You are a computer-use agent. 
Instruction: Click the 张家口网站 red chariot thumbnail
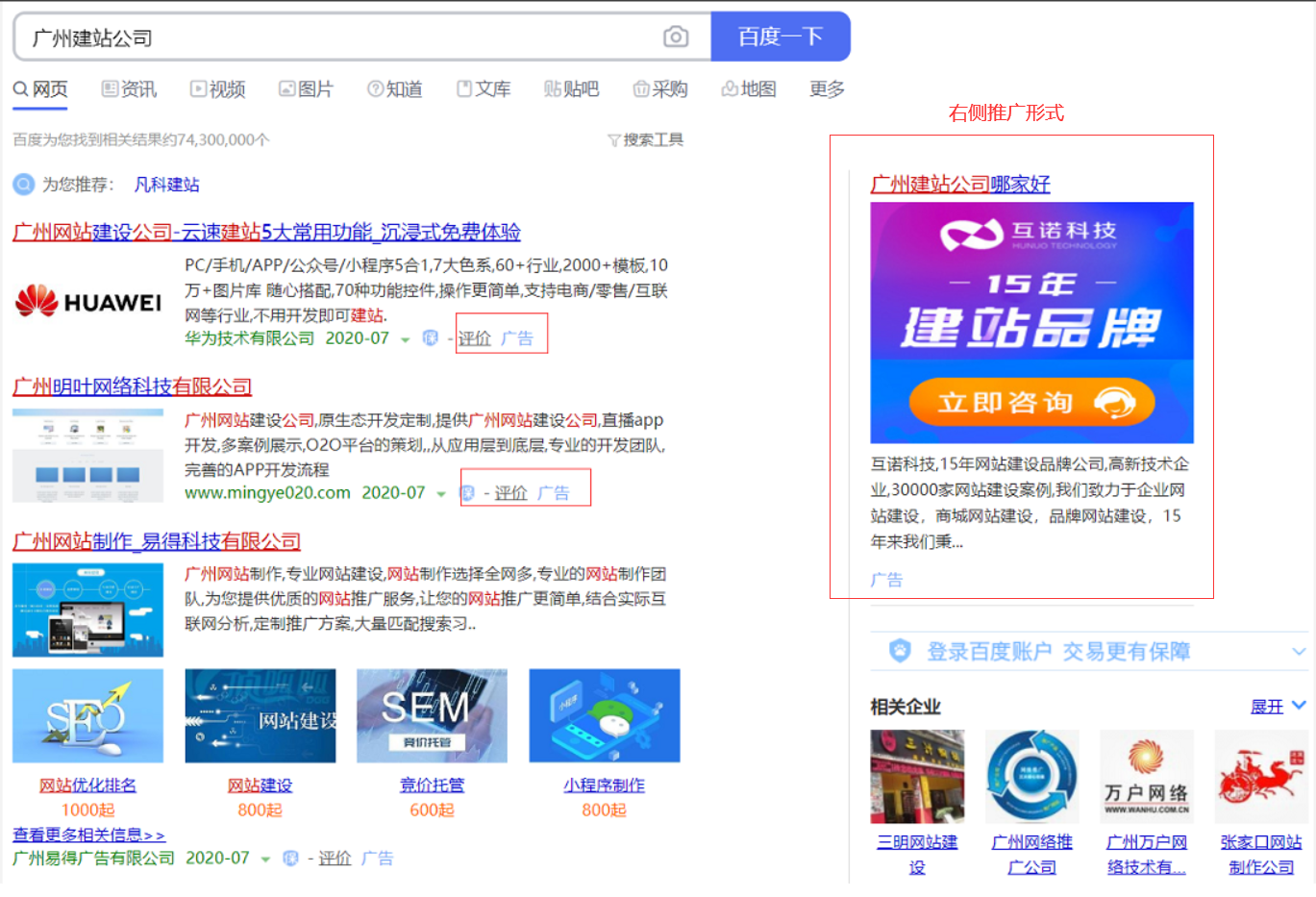tap(1261, 777)
